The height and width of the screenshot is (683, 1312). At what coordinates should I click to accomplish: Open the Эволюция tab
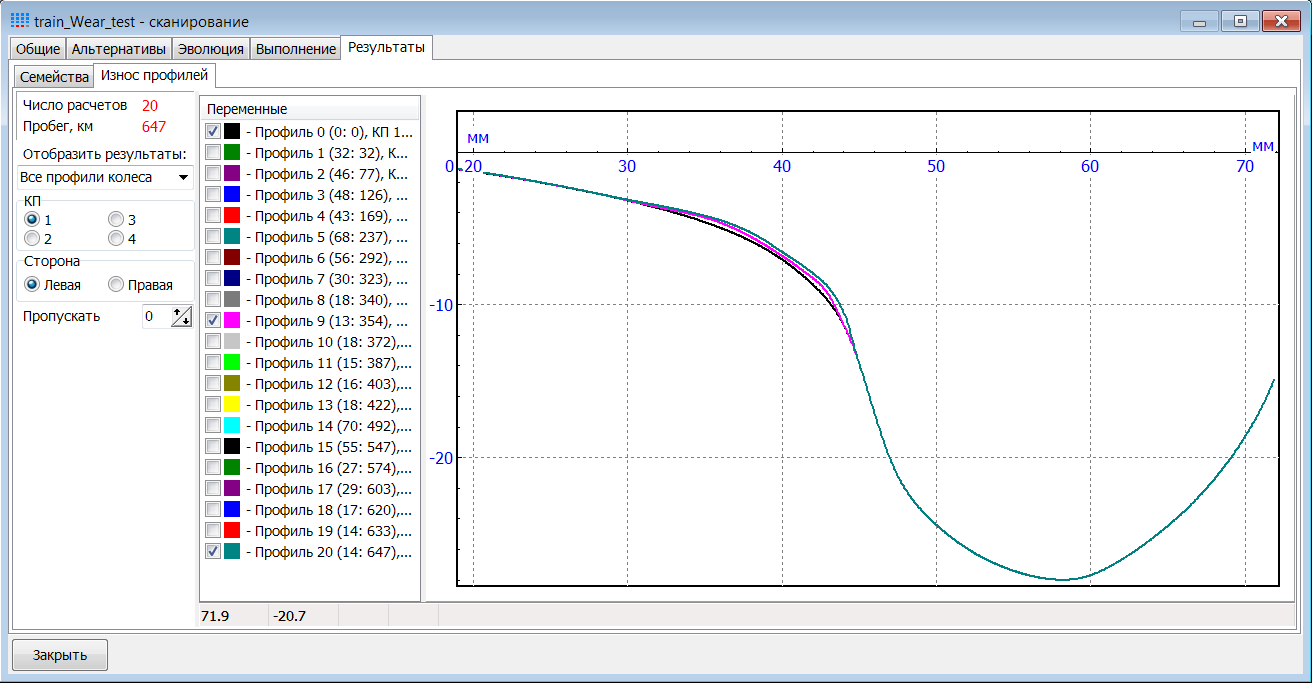[x=210, y=49]
